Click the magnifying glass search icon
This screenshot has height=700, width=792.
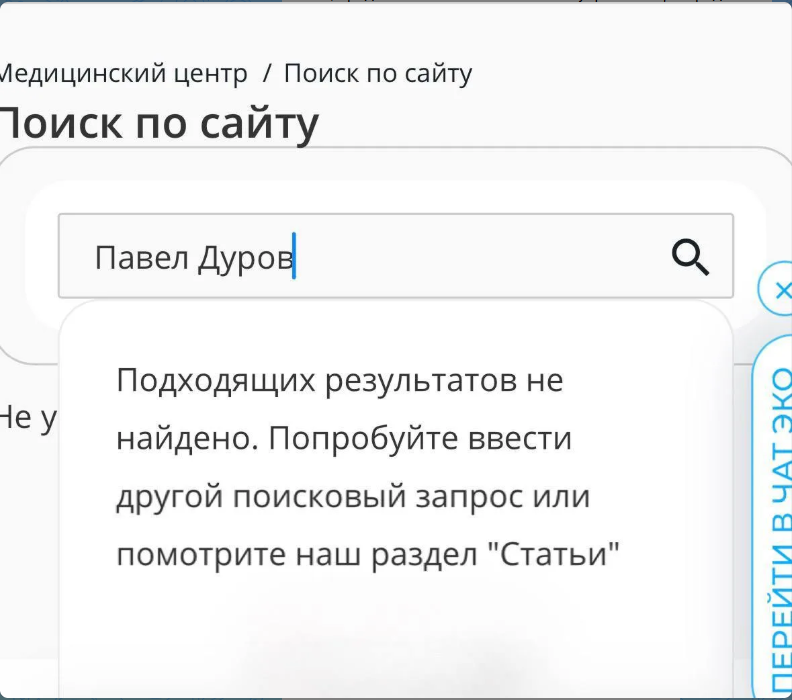tap(690, 258)
